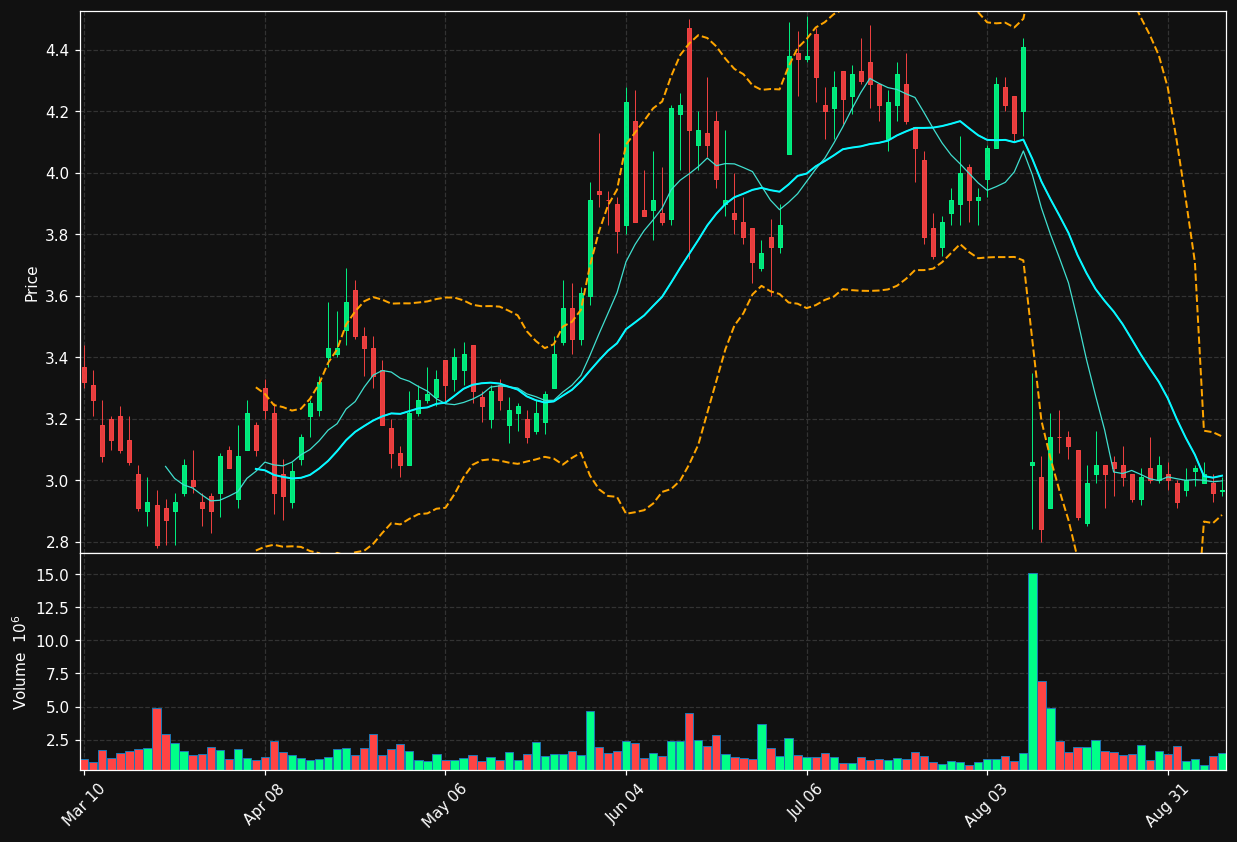
Task: Click the "Aug 03" date label
Action: click(x=987, y=805)
